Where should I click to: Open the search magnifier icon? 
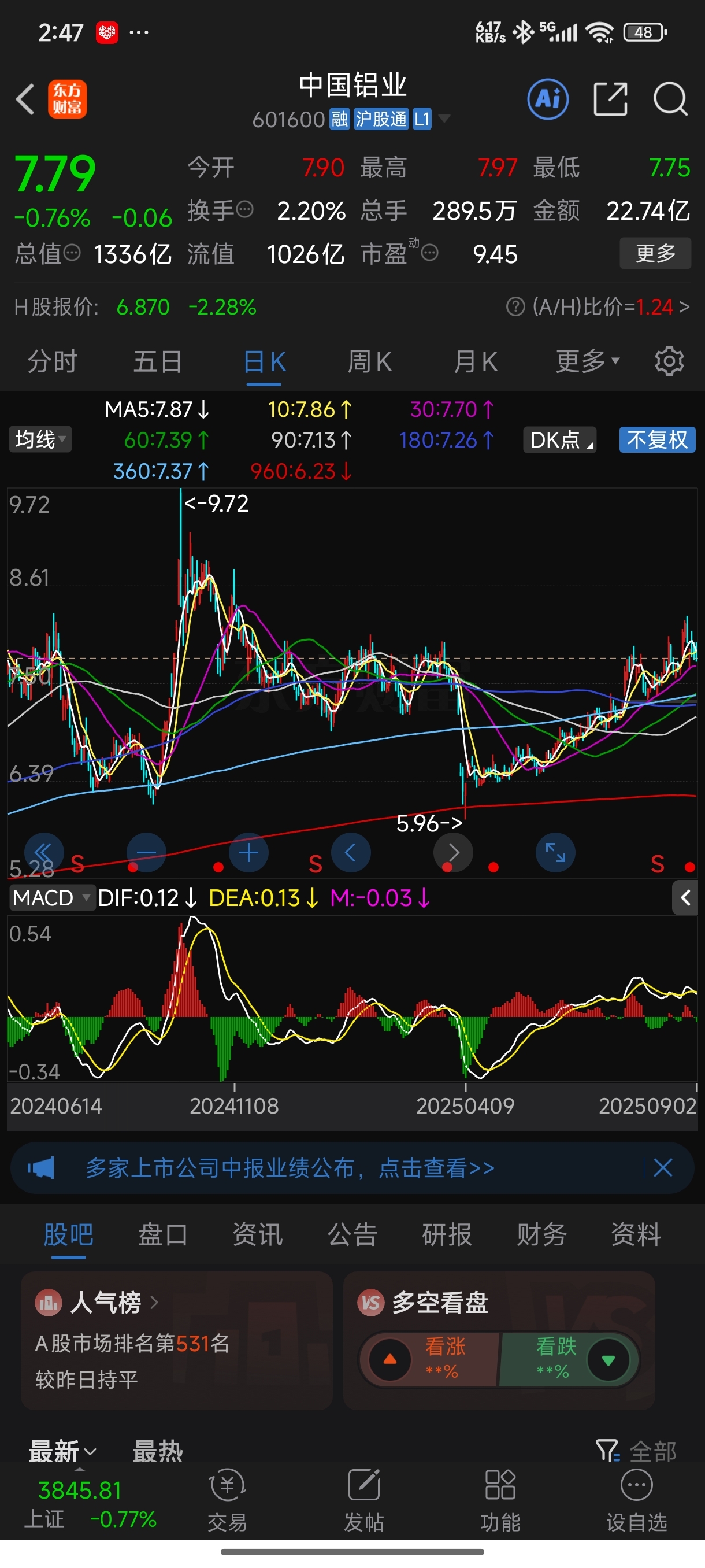tap(670, 99)
